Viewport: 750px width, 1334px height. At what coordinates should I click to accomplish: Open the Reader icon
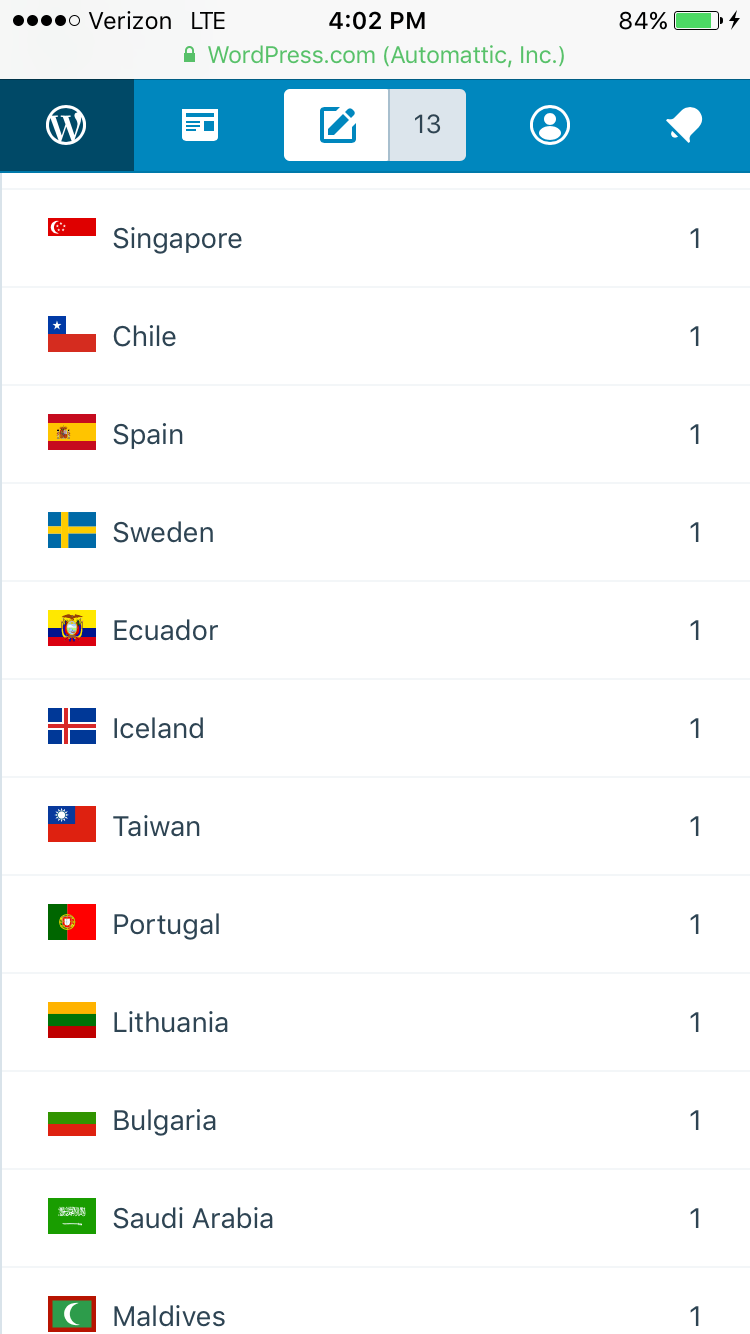point(200,125)
